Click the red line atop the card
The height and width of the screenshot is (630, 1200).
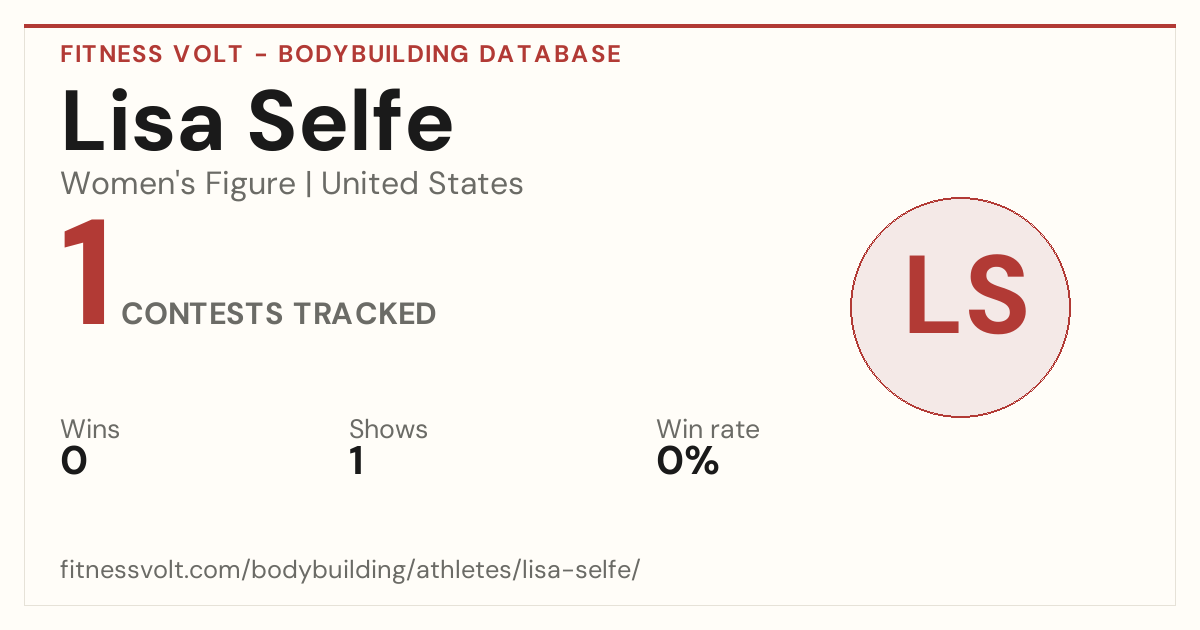pos(600,26)
